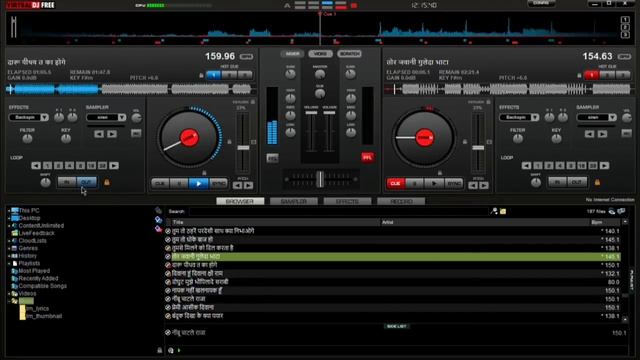Toggle left deck smart loop lock icon
Screen dimensions: 640x360
click(107, 182)
